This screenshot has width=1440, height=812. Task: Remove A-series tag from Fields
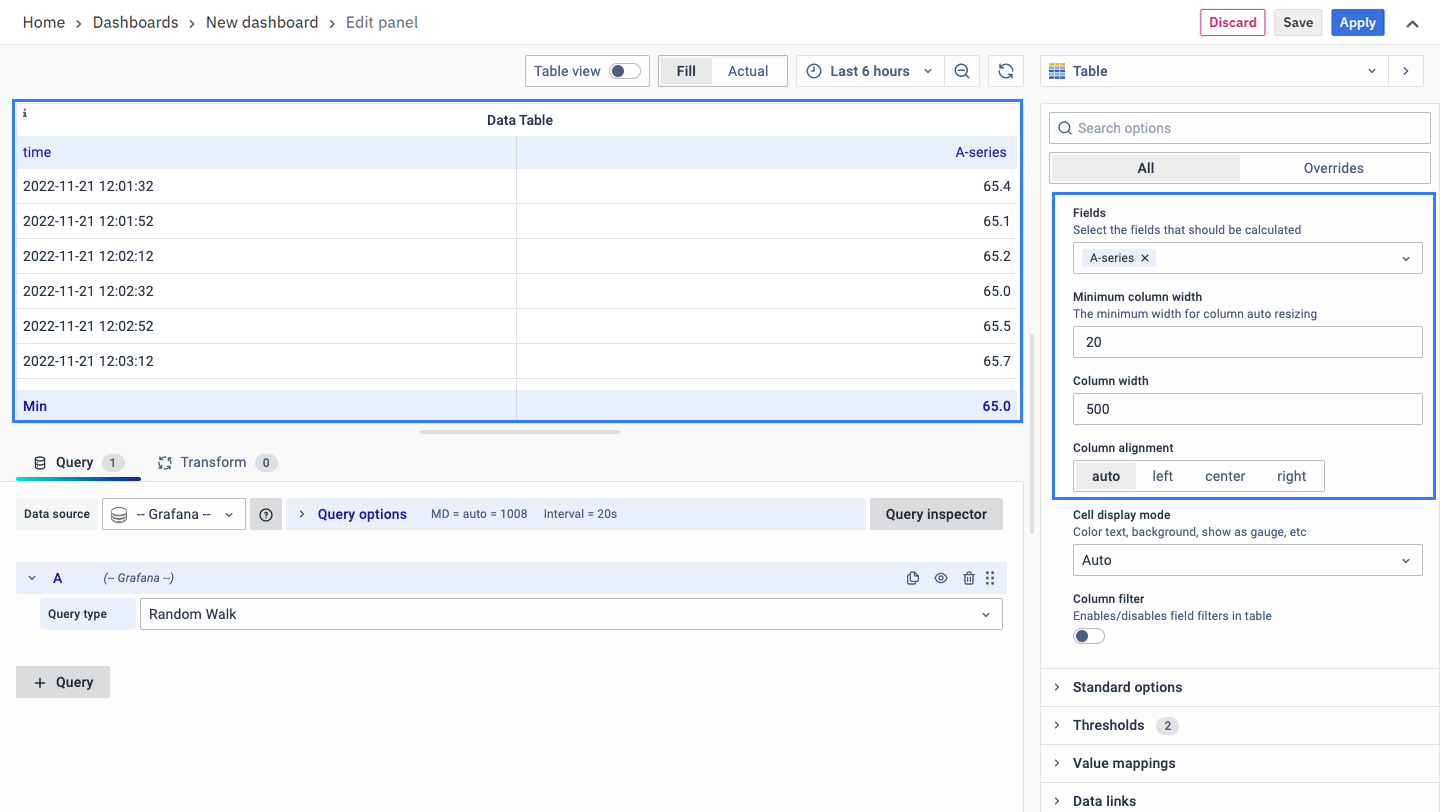point(1146,258)
